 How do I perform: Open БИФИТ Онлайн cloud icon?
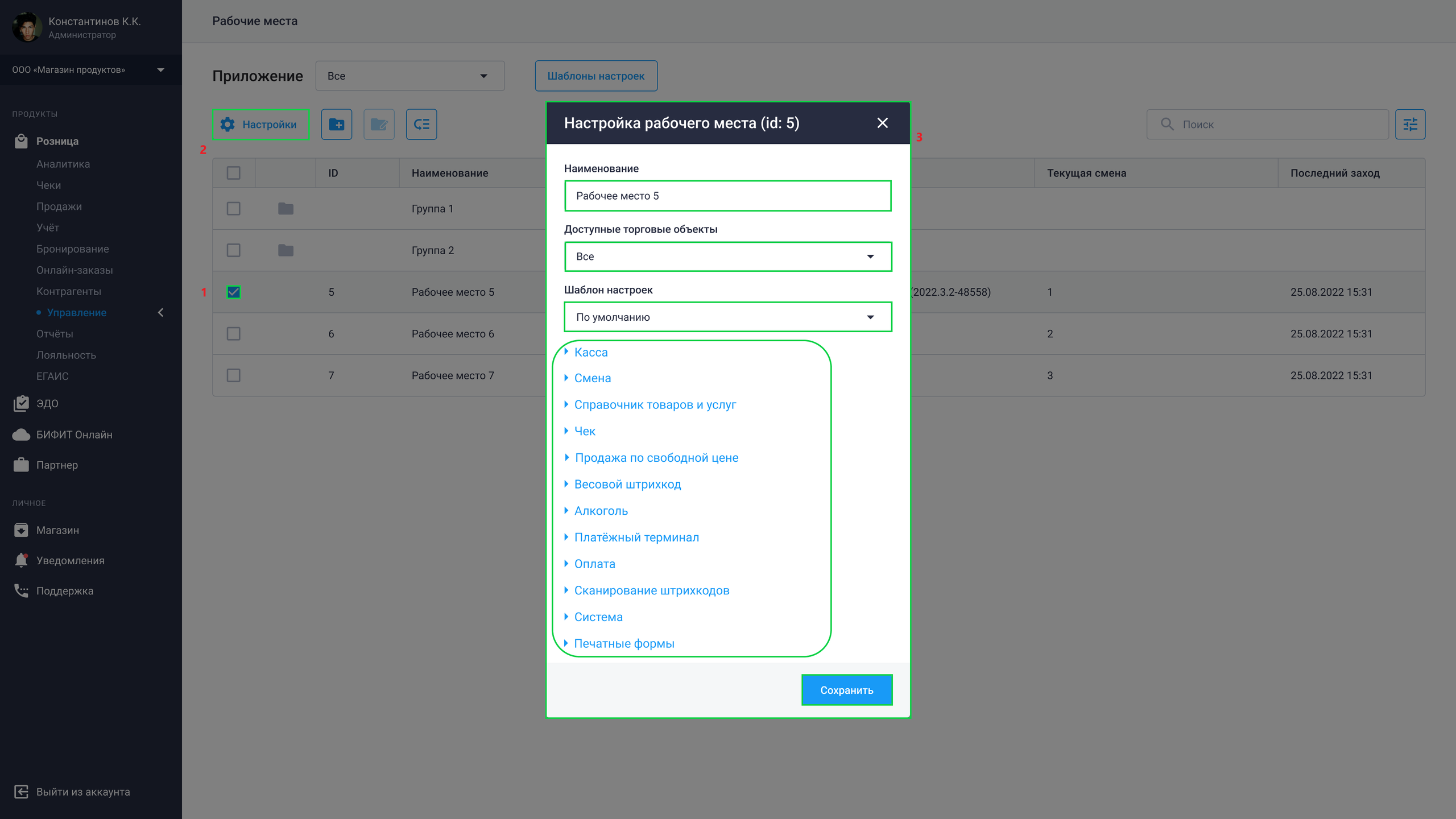(21, 435)
